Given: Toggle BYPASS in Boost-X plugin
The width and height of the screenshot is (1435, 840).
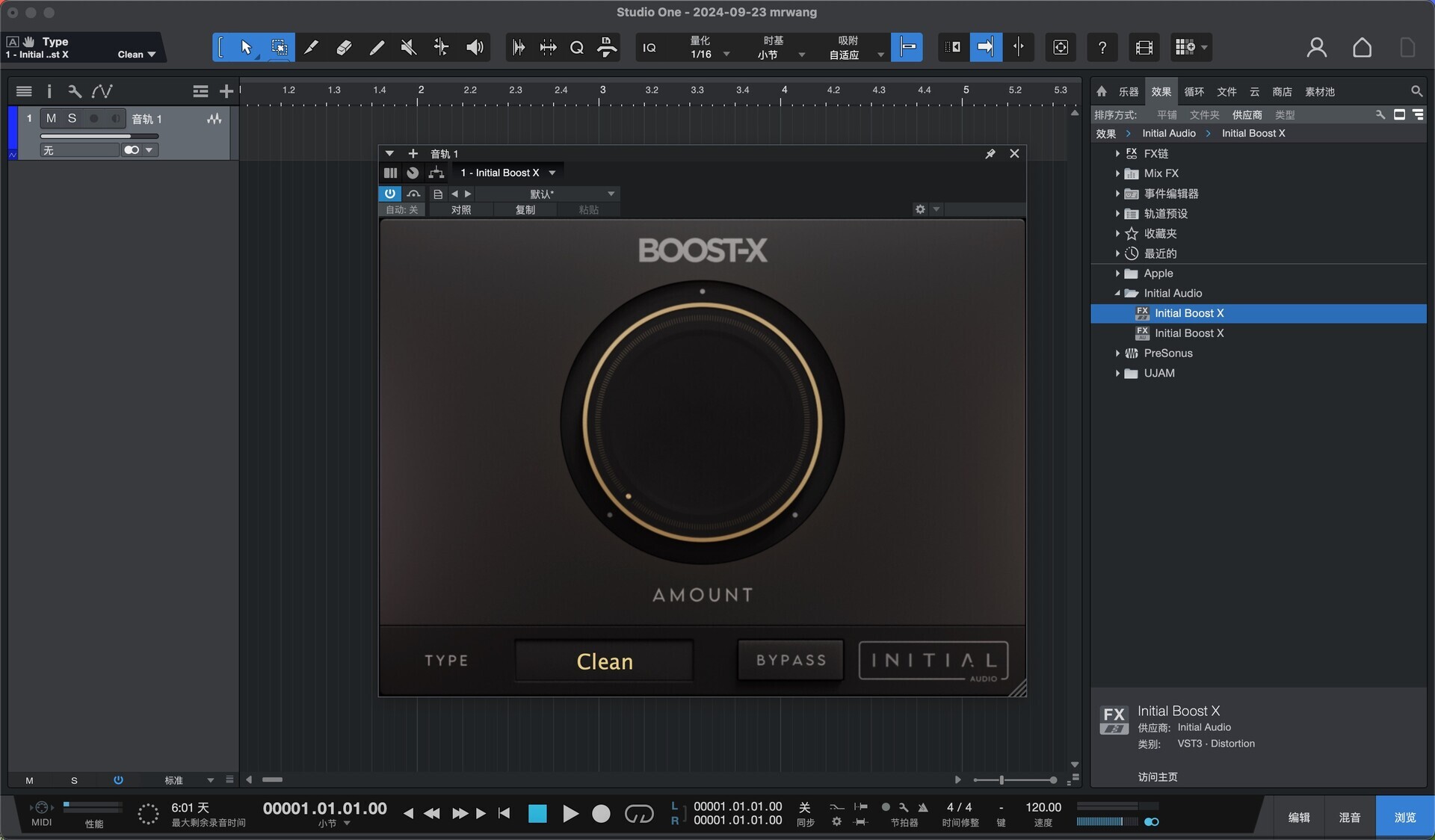Looking at the screenshot, I should (791, 660).
